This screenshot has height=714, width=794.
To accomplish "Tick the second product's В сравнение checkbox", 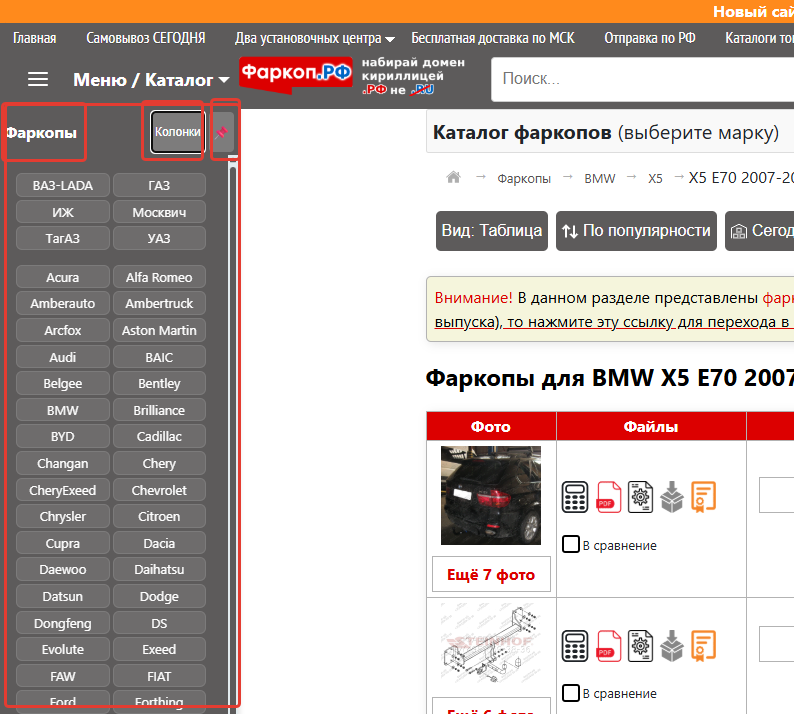I will coord(571,693).
